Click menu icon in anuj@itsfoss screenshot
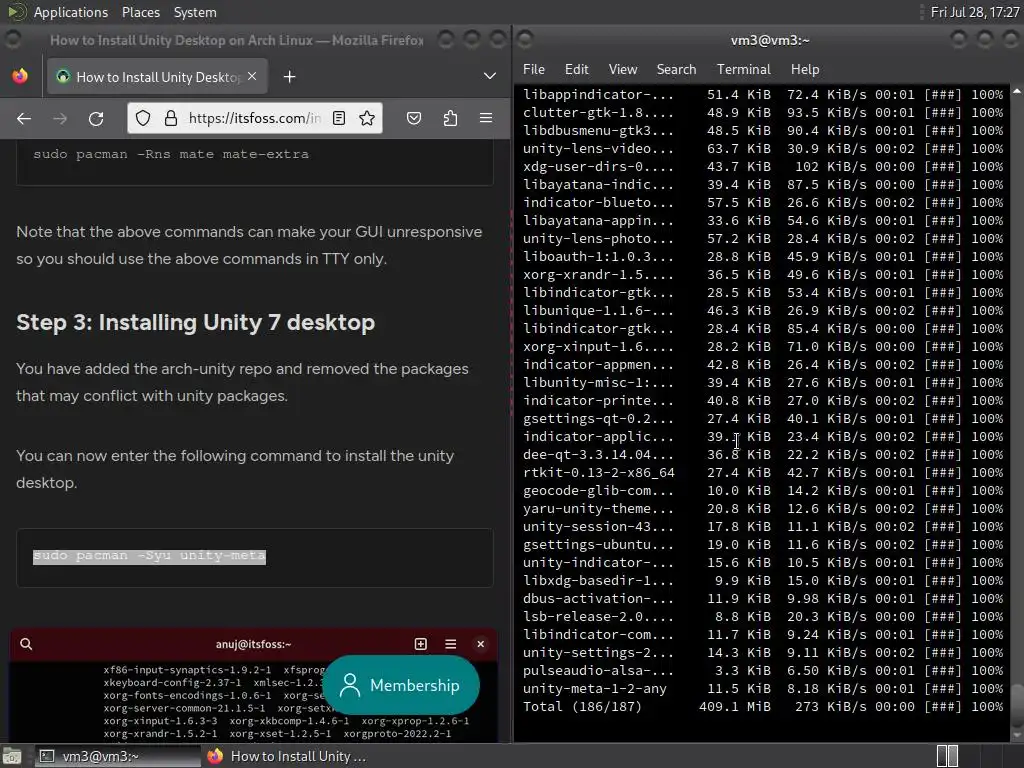Screen dimensions: 1024x768 (451, 644)
